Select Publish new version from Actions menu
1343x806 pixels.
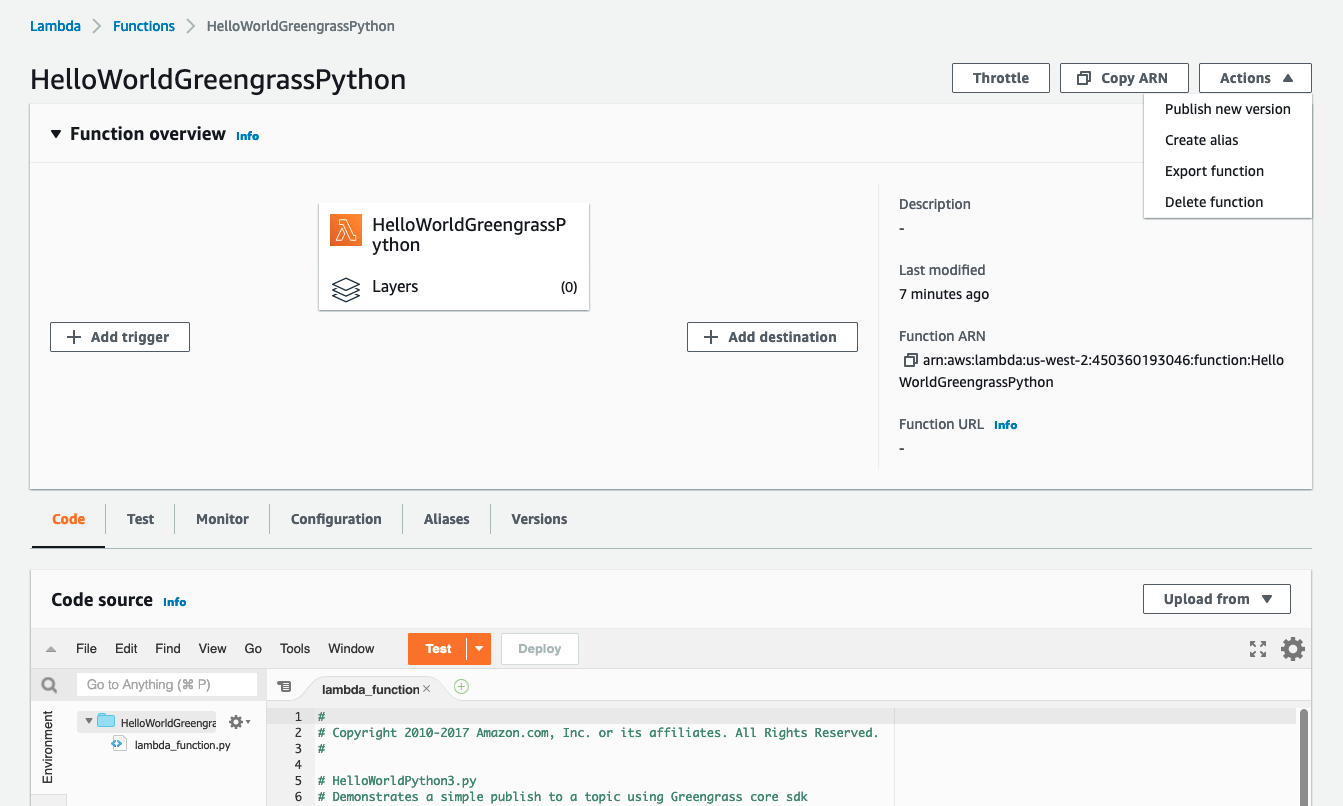pos(1227,109)
